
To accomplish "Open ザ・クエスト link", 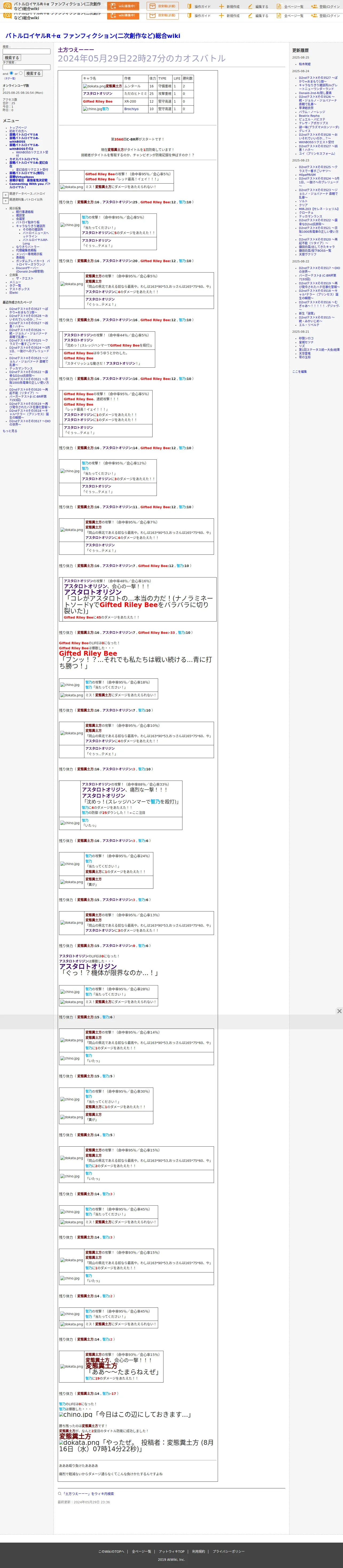I will [x=25, y=278].
